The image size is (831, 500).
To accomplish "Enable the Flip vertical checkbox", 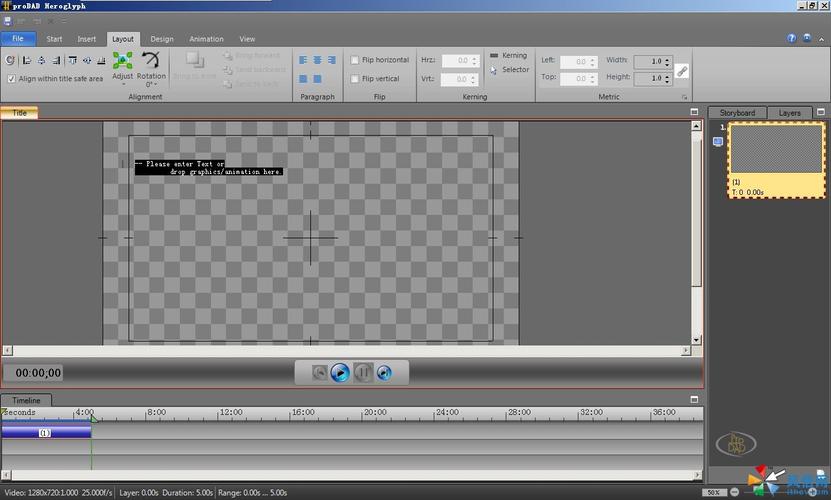I will [355, 79].
